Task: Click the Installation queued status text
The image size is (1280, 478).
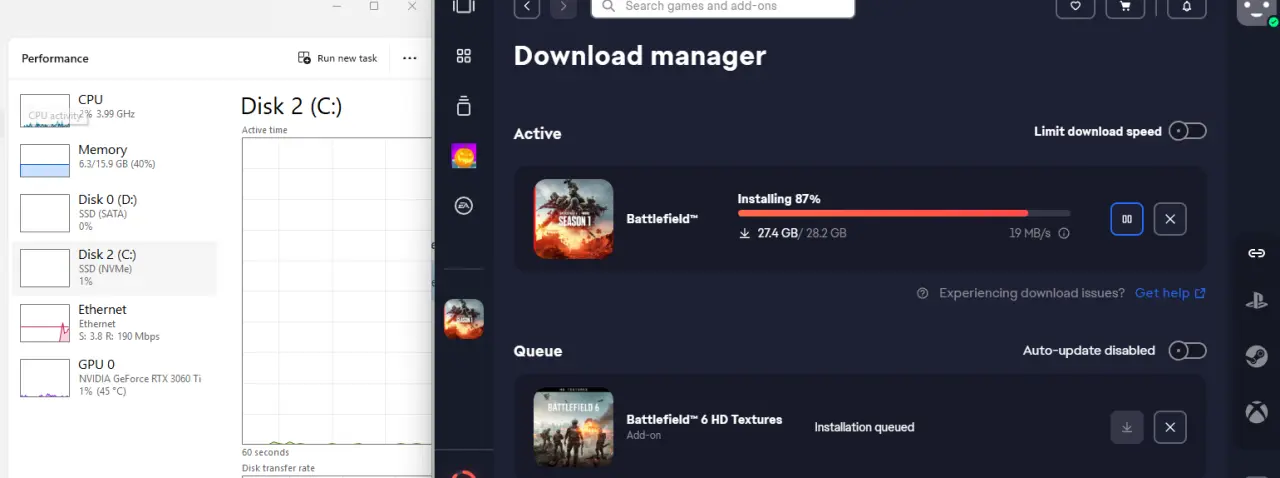Action: tap(864, 427)
